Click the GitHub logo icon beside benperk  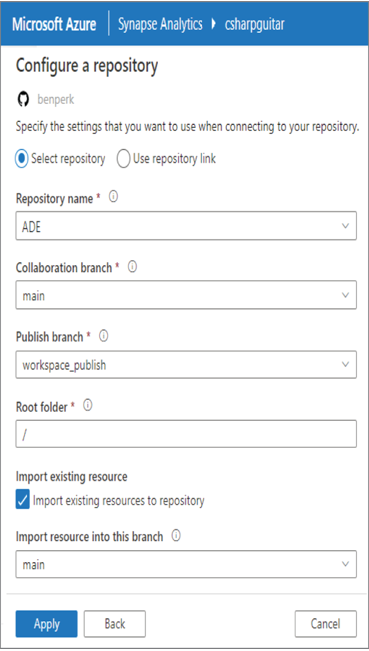click(x=23, y=100)
